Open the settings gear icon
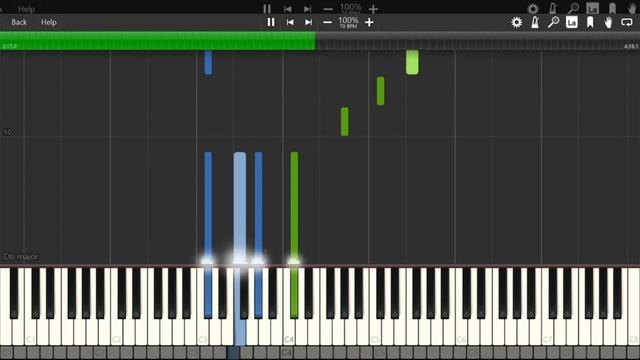This screenshot has height=360, width=640. point(516,22)
